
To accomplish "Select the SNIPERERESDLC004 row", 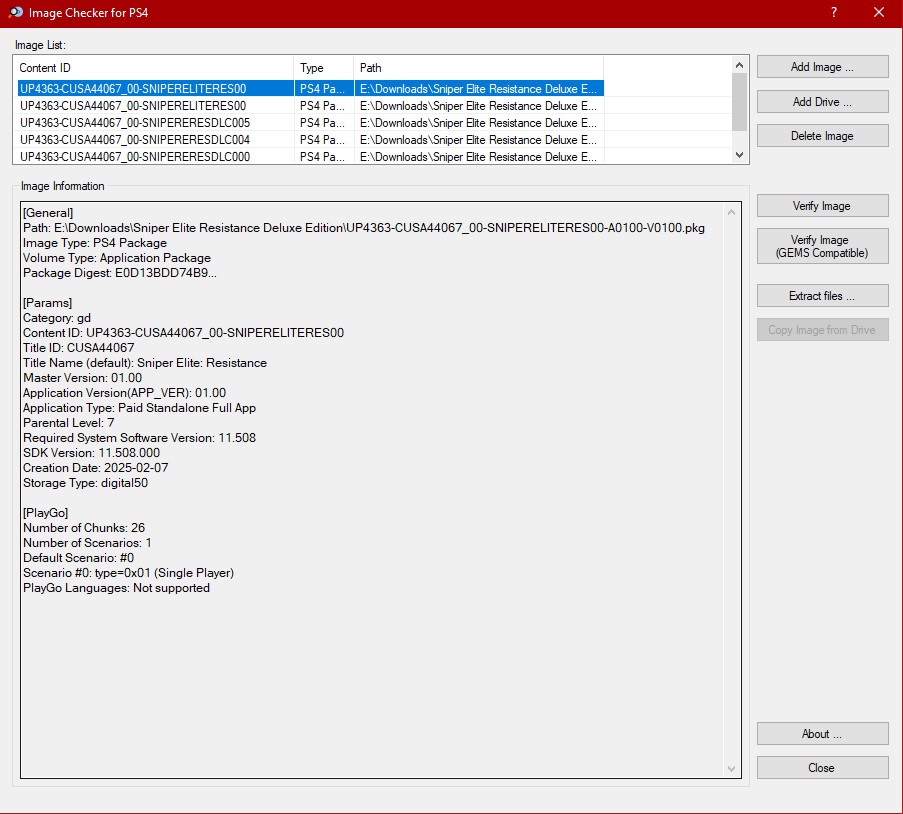I will click(x=311, y=140).
